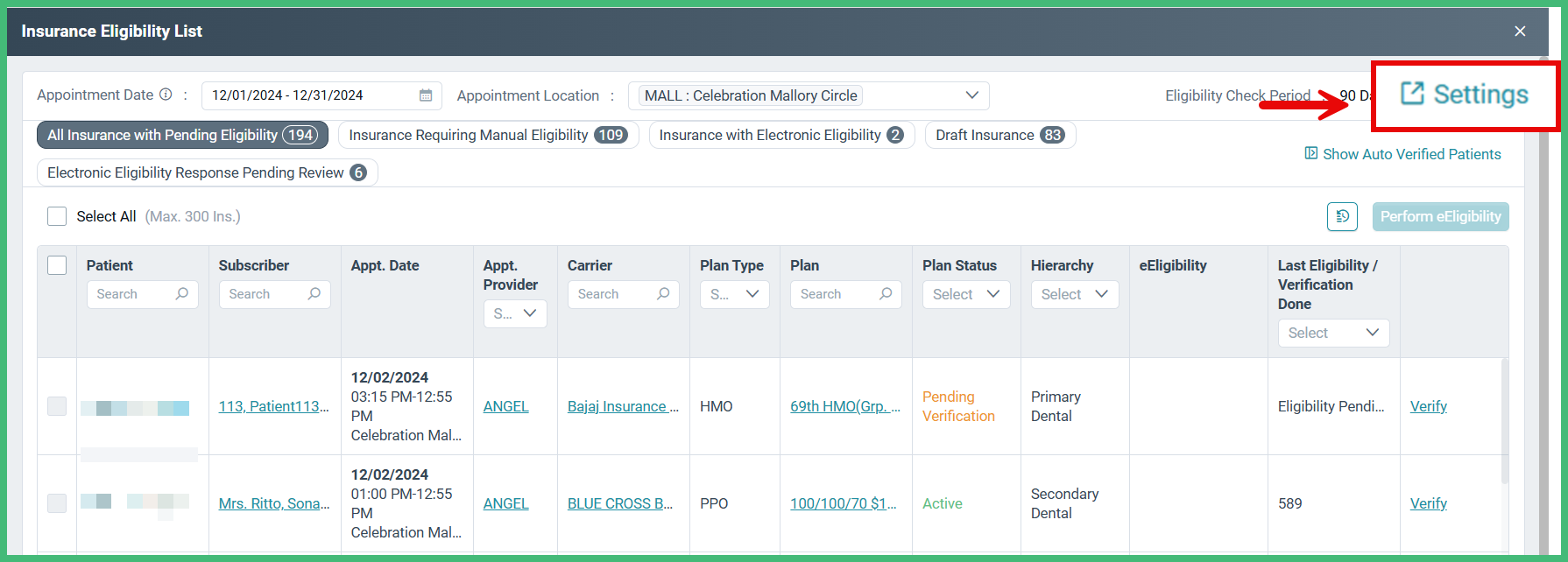1568x562 pixels.
Task: Click the Patient search magnifier icon
Action: tap(181, 294)
